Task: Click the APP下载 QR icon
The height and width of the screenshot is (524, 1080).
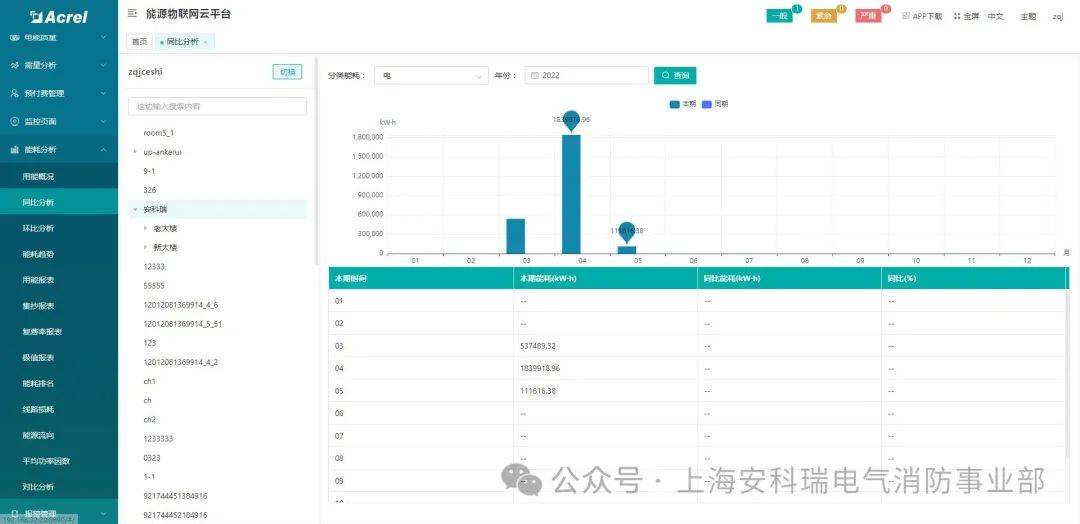Action: click(x=906, y=16)
